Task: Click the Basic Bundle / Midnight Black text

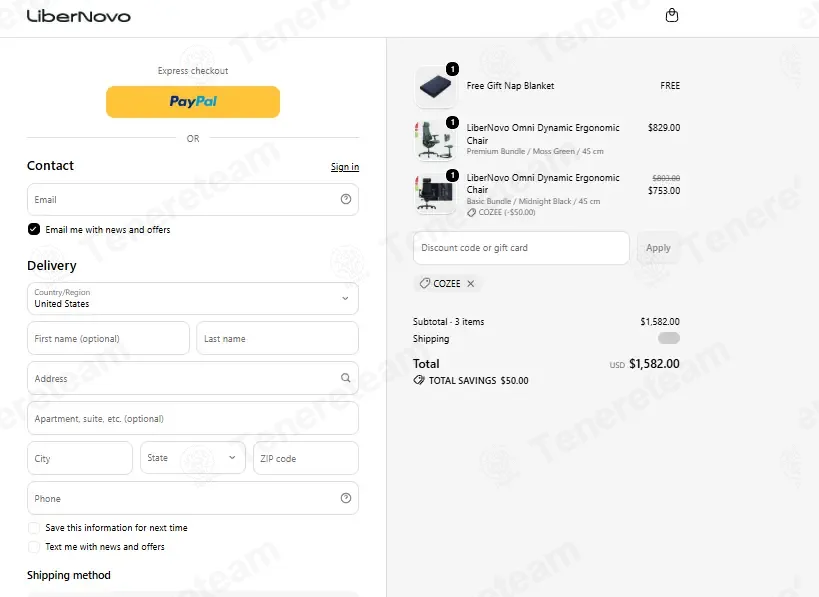Action: click(533, 201)
